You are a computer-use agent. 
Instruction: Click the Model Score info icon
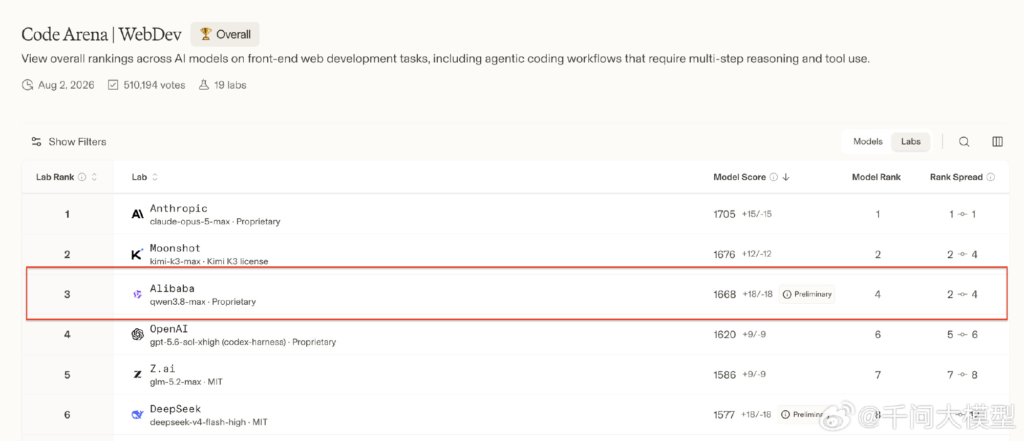pos(773,177)
